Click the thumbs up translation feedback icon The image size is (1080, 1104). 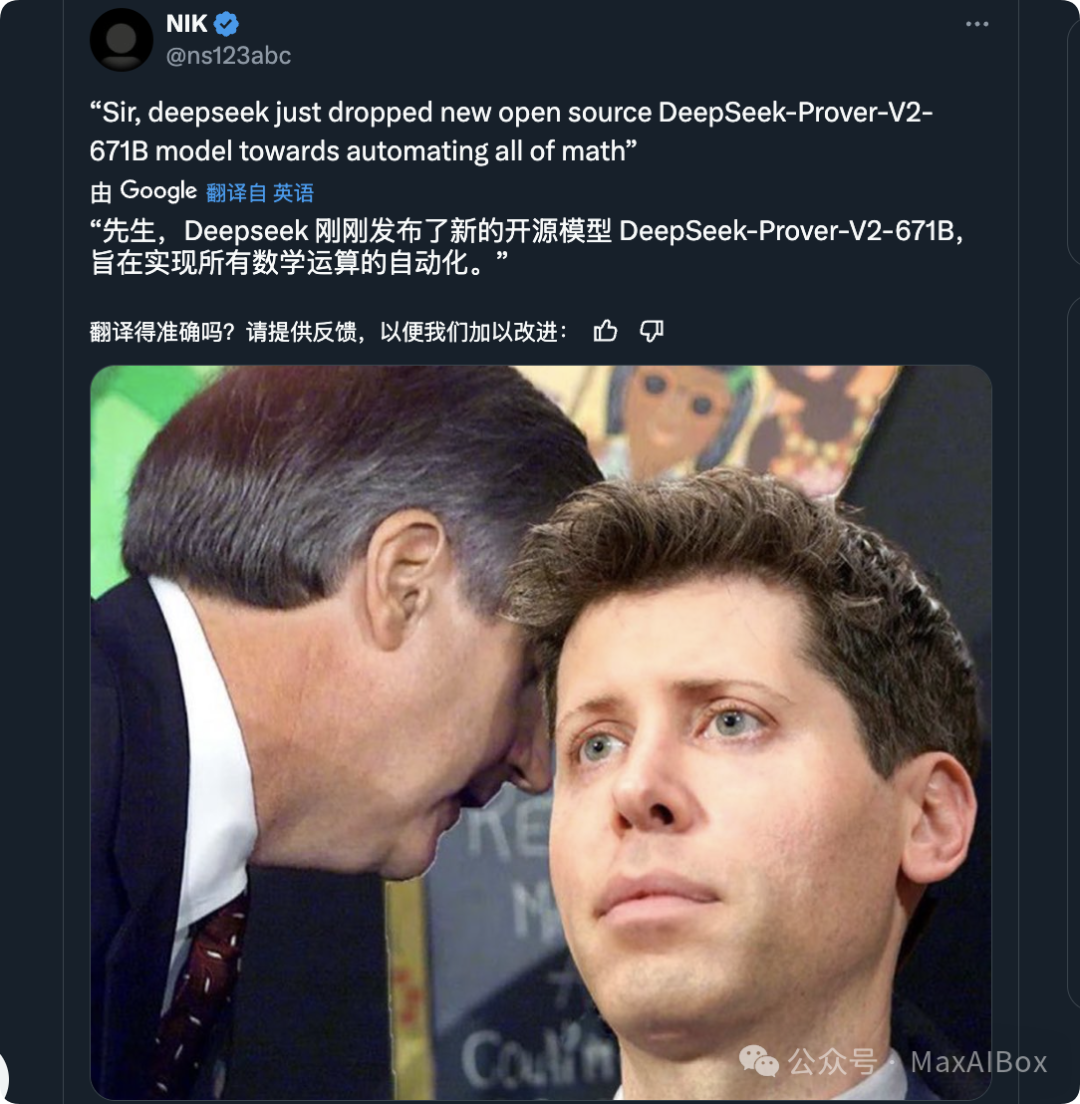(605, 330)
